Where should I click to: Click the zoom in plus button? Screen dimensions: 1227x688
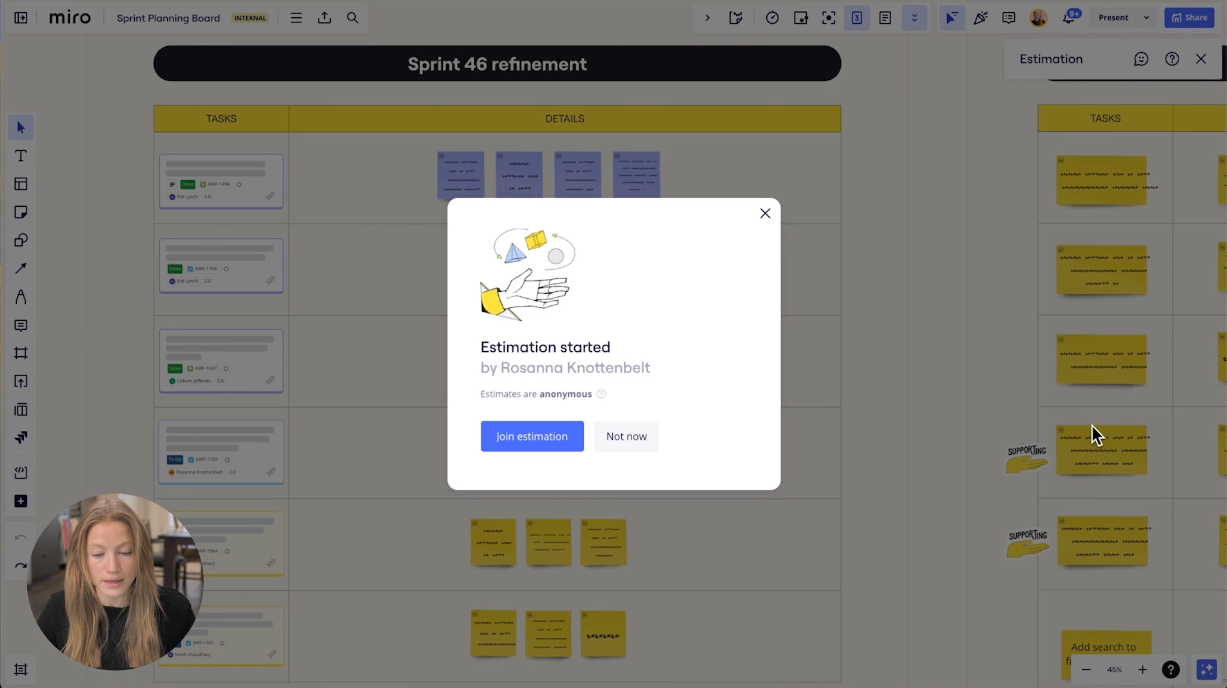point(1142,670)
